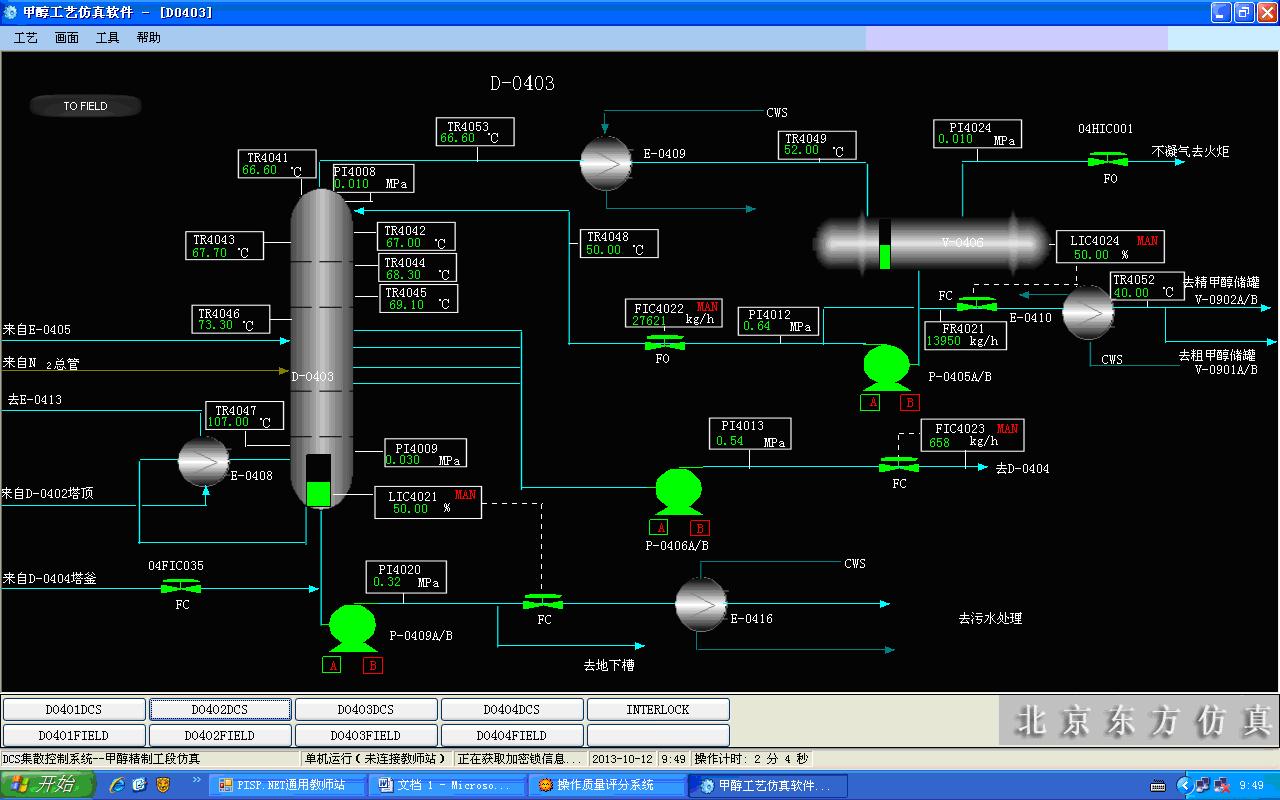Click the V-0406 level bar indicator
The height and width of the screenshot is (800, 1280).
[884, 244]
